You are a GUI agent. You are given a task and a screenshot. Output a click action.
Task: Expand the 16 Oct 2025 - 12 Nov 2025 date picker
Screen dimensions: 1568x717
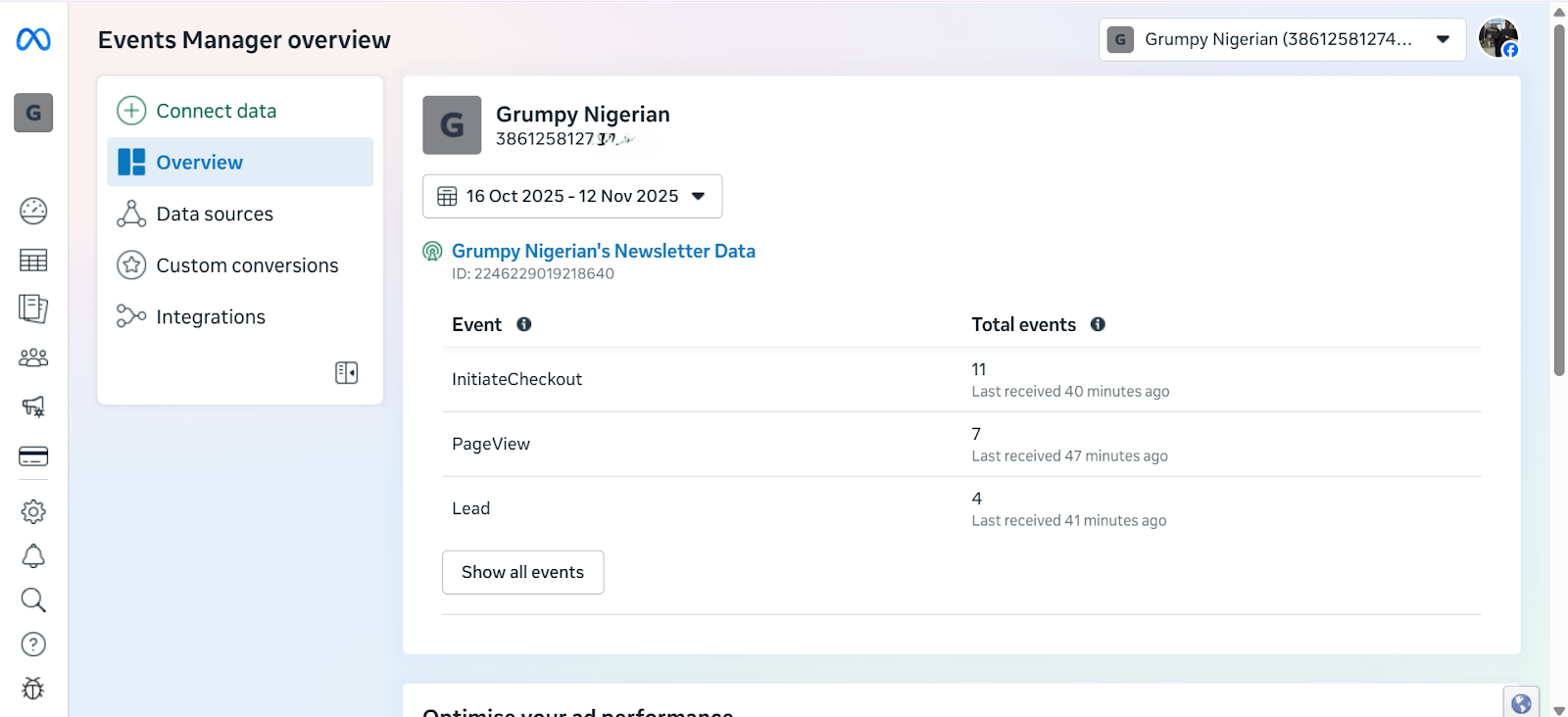[x=572, y=196]
